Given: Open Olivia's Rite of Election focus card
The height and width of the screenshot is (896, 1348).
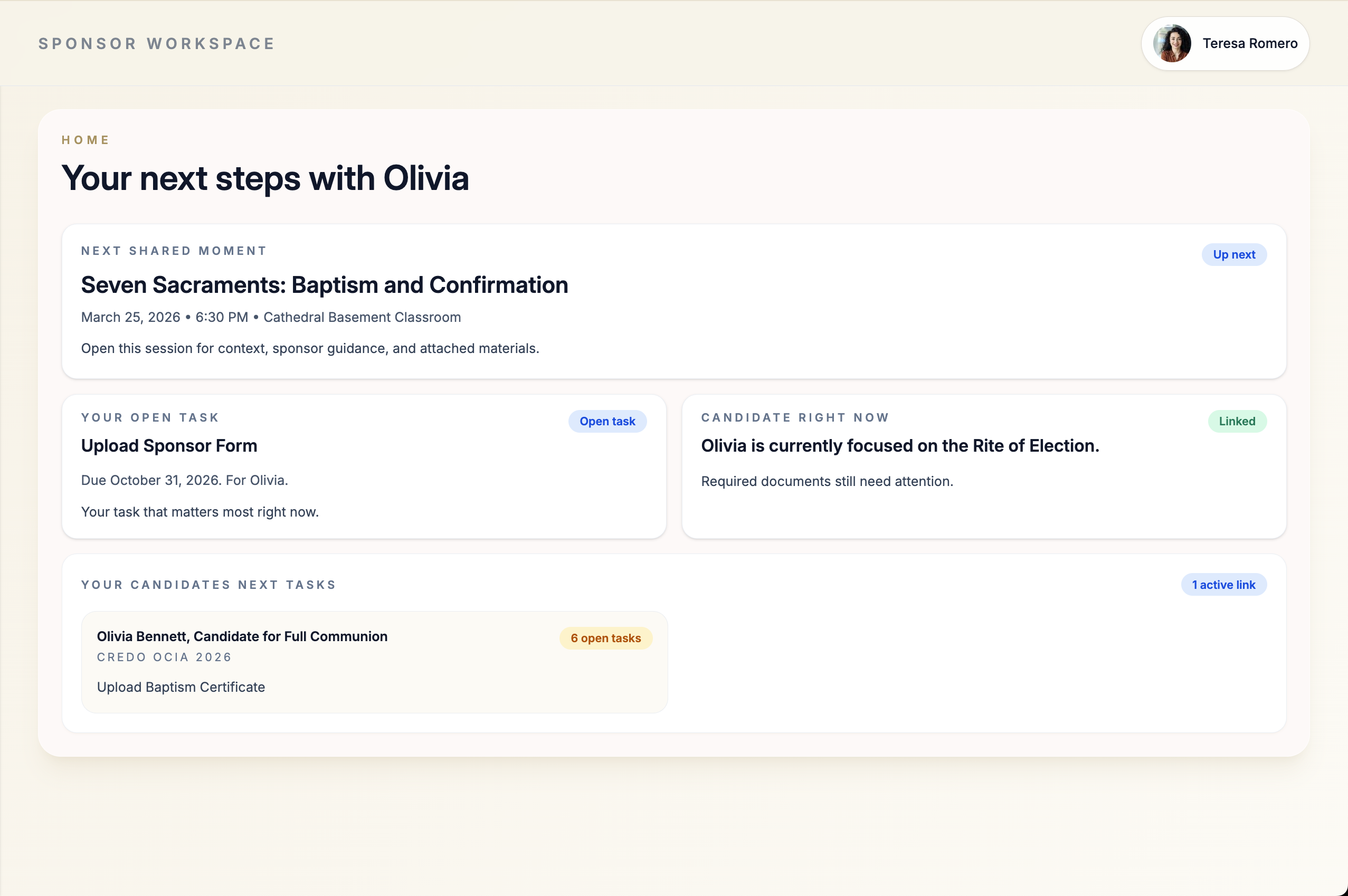Looking at the screenshot, I should pos(899,446).
